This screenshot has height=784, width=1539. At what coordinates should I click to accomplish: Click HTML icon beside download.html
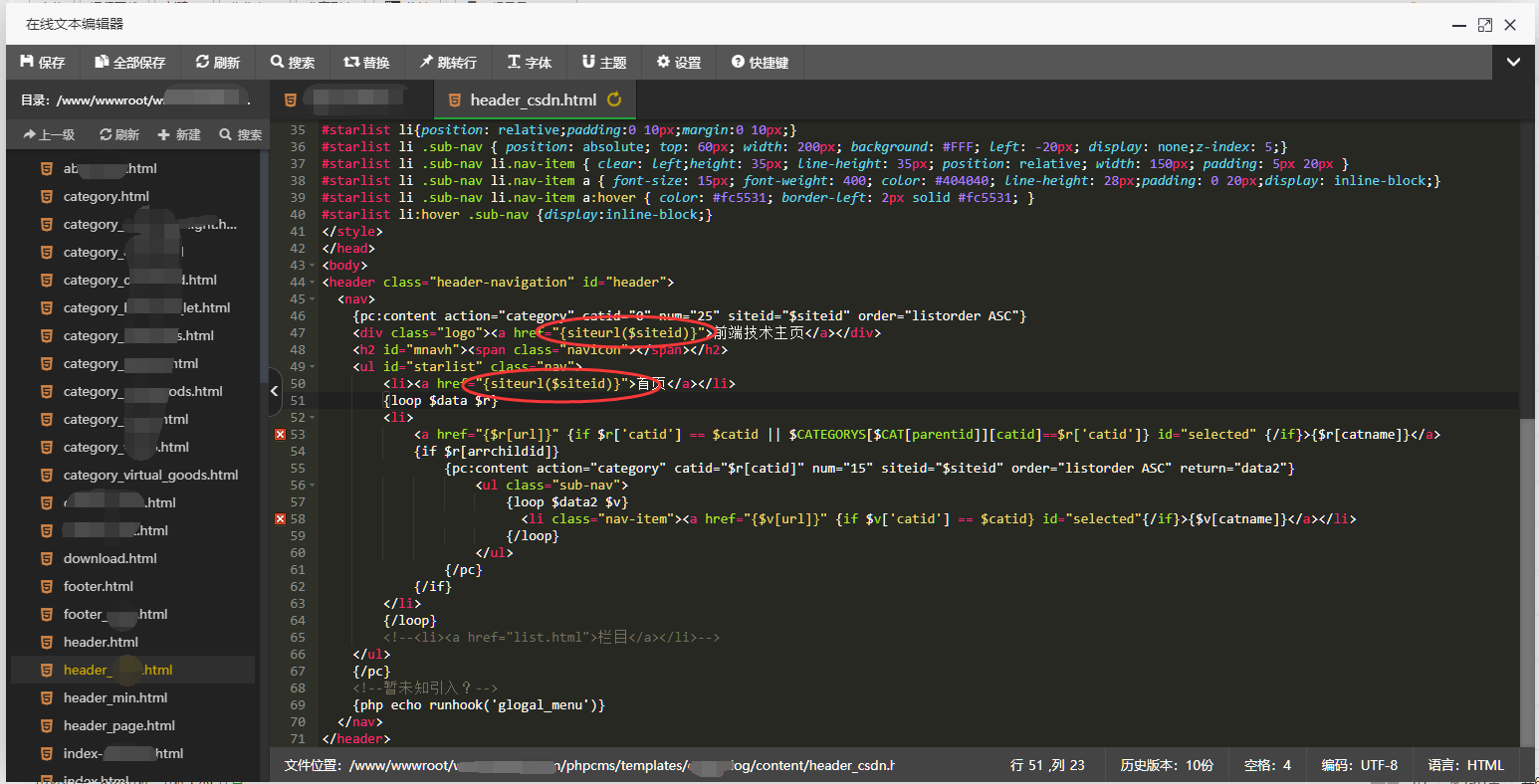coord(46,558)
